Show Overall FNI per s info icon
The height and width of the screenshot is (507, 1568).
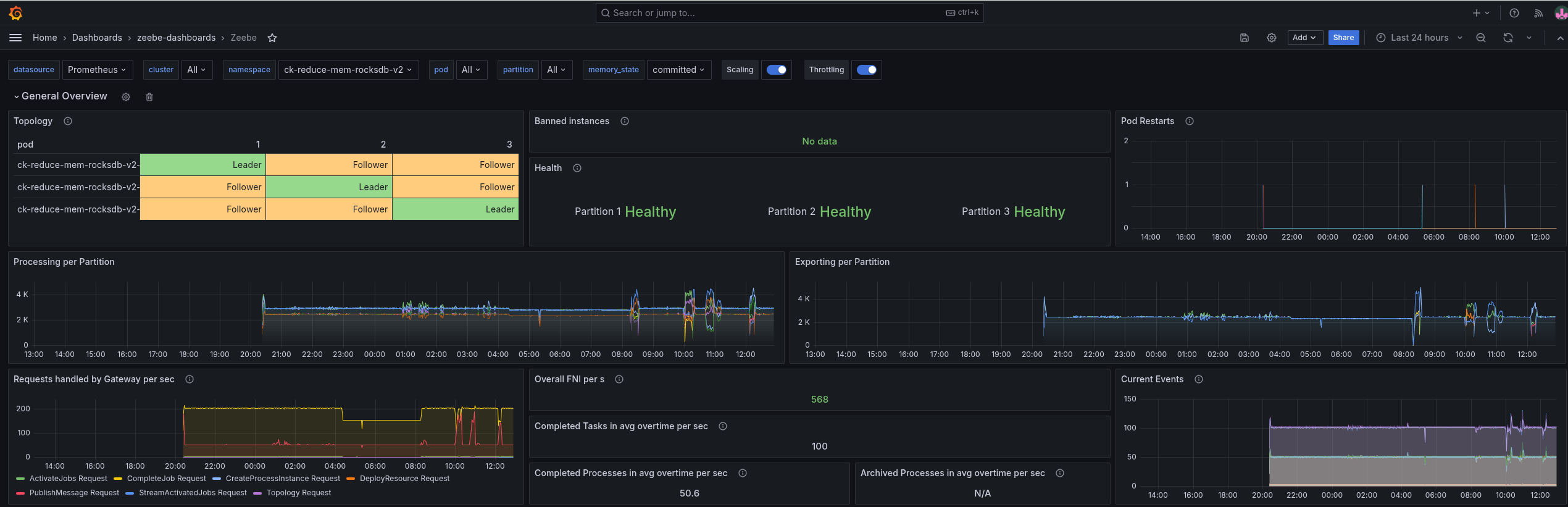(619, 379)
